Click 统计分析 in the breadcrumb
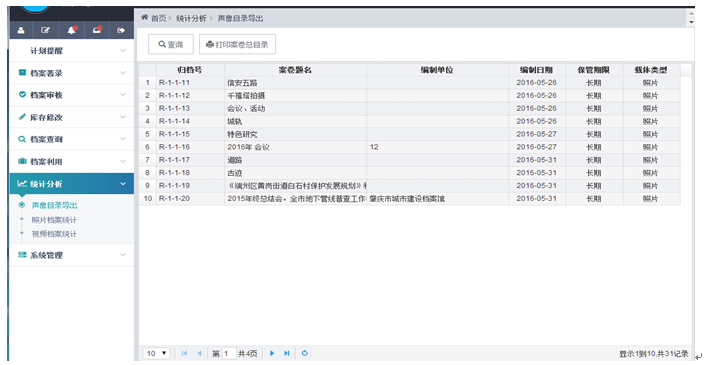 pyautogui.click(x=191, y=18)
